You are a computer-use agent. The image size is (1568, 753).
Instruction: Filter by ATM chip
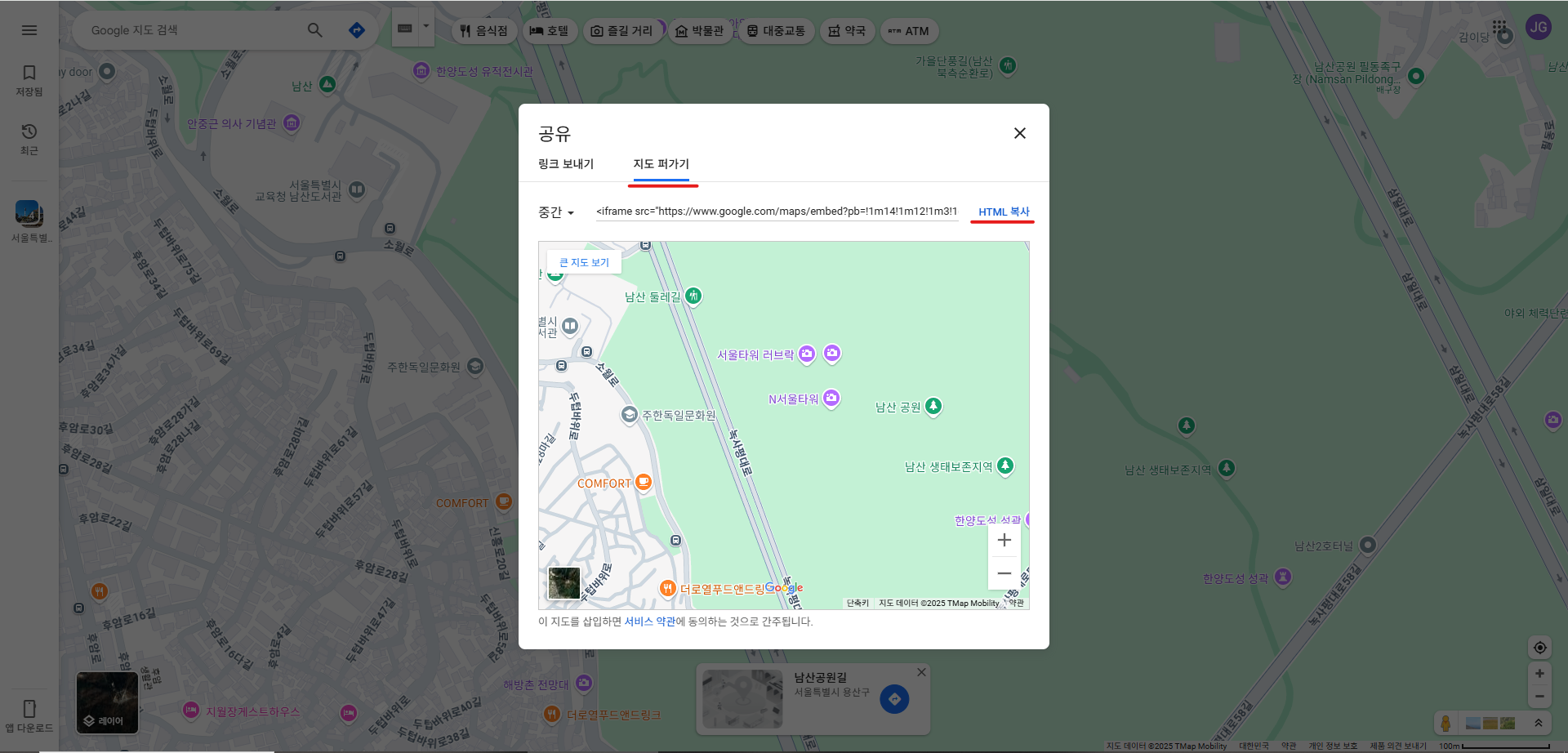(x=909, y=31)
